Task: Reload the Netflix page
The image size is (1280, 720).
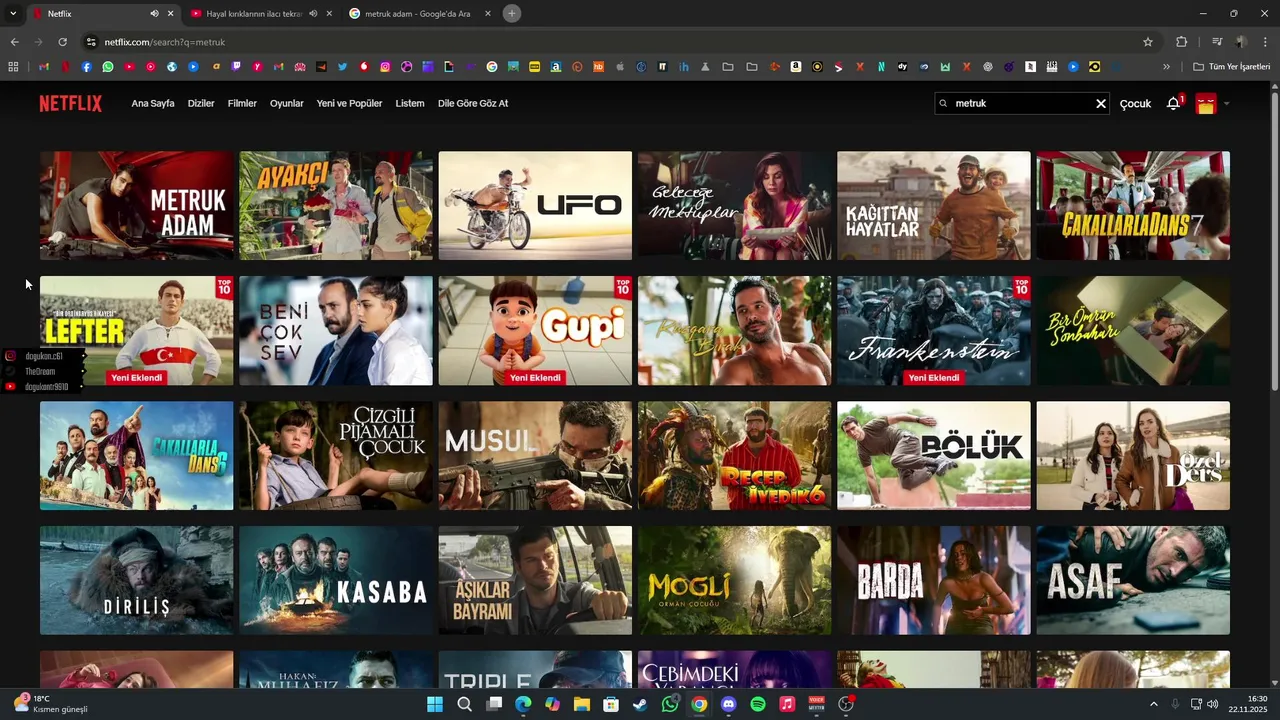Action: 62,42
